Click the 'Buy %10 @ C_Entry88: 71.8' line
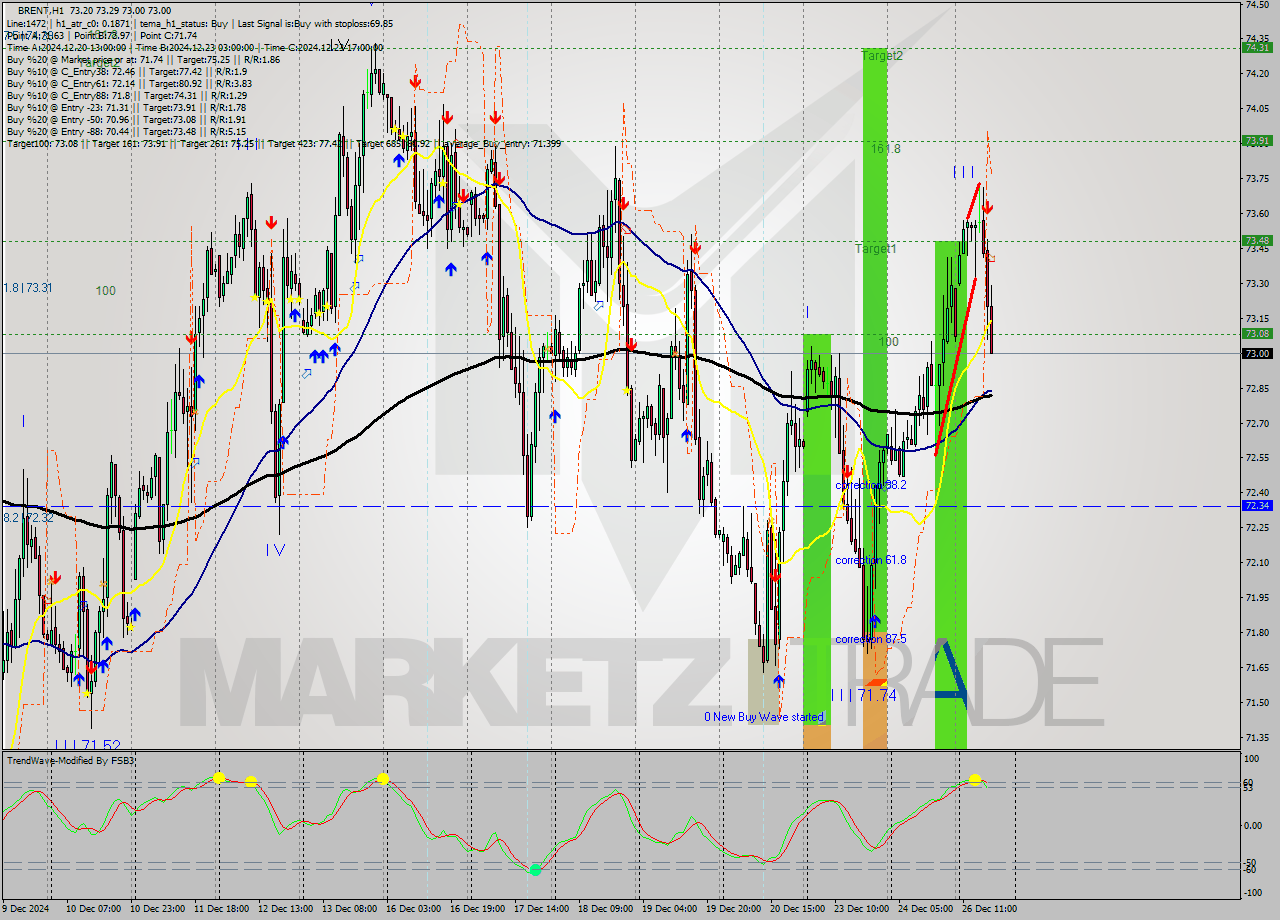1280x920 pixels. pos(128,95)
